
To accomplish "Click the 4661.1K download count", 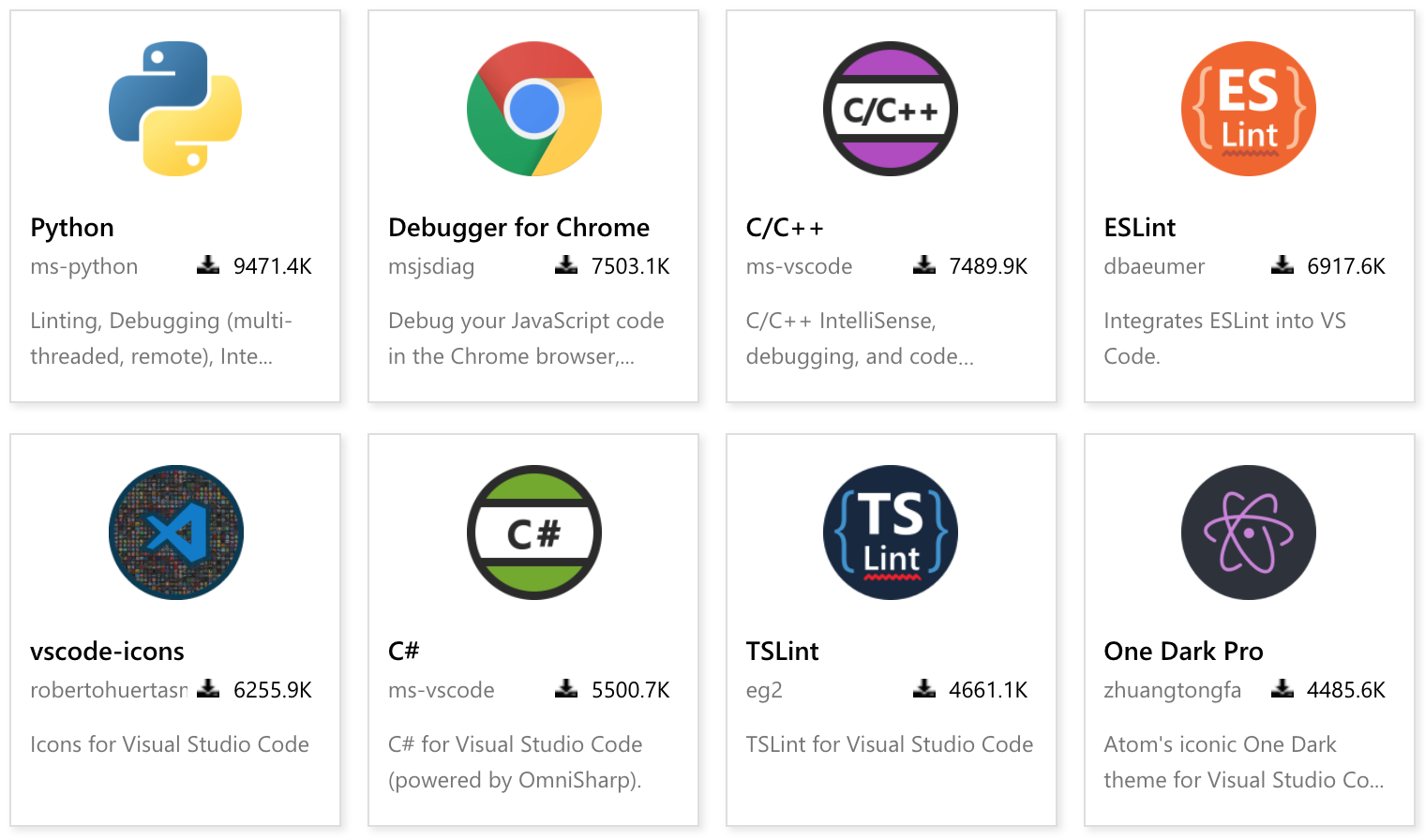I will [x=988, y=690].
